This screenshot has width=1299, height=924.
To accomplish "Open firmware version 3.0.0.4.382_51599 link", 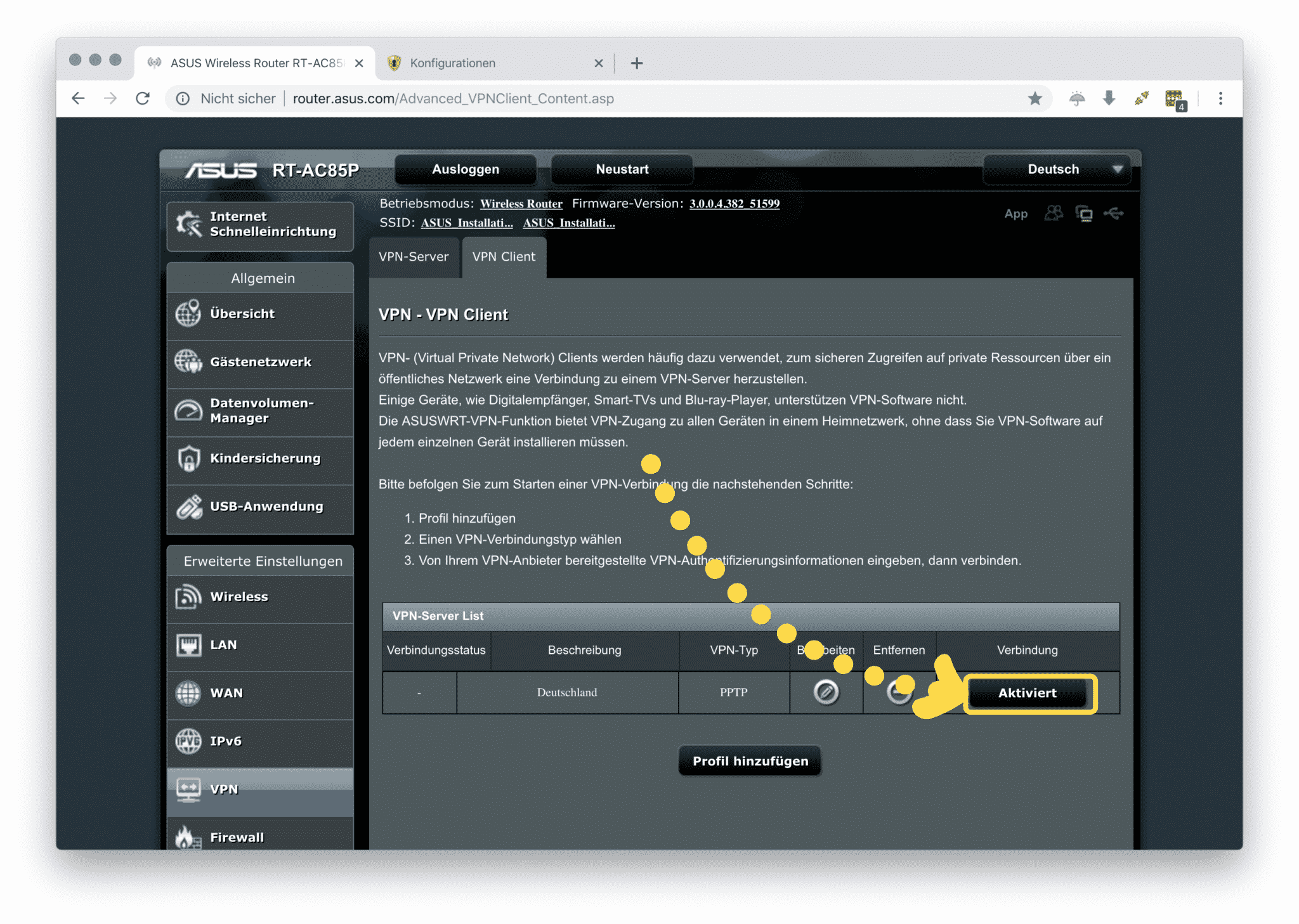I will pyautogui.click(x=734, y=204).
